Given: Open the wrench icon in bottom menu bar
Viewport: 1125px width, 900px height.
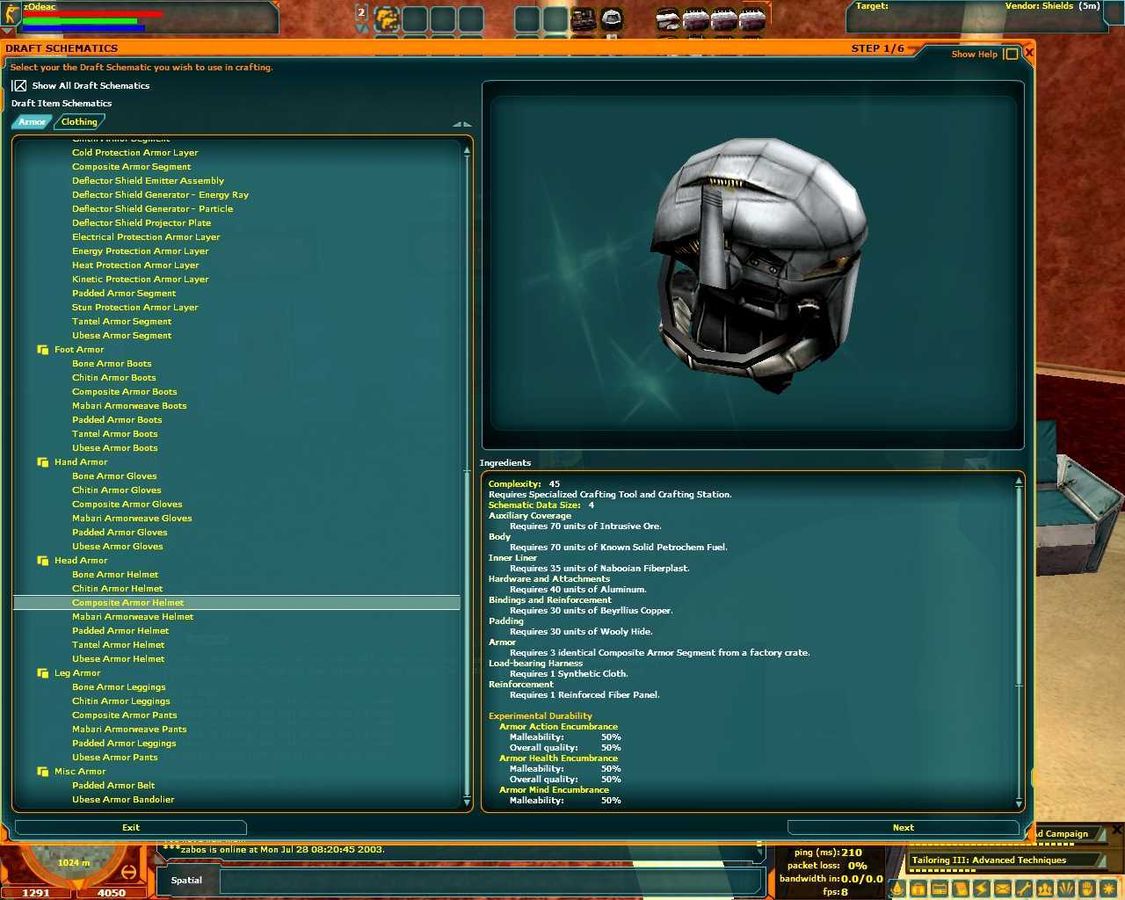Looking at the screenshot, I should 1024,889.
